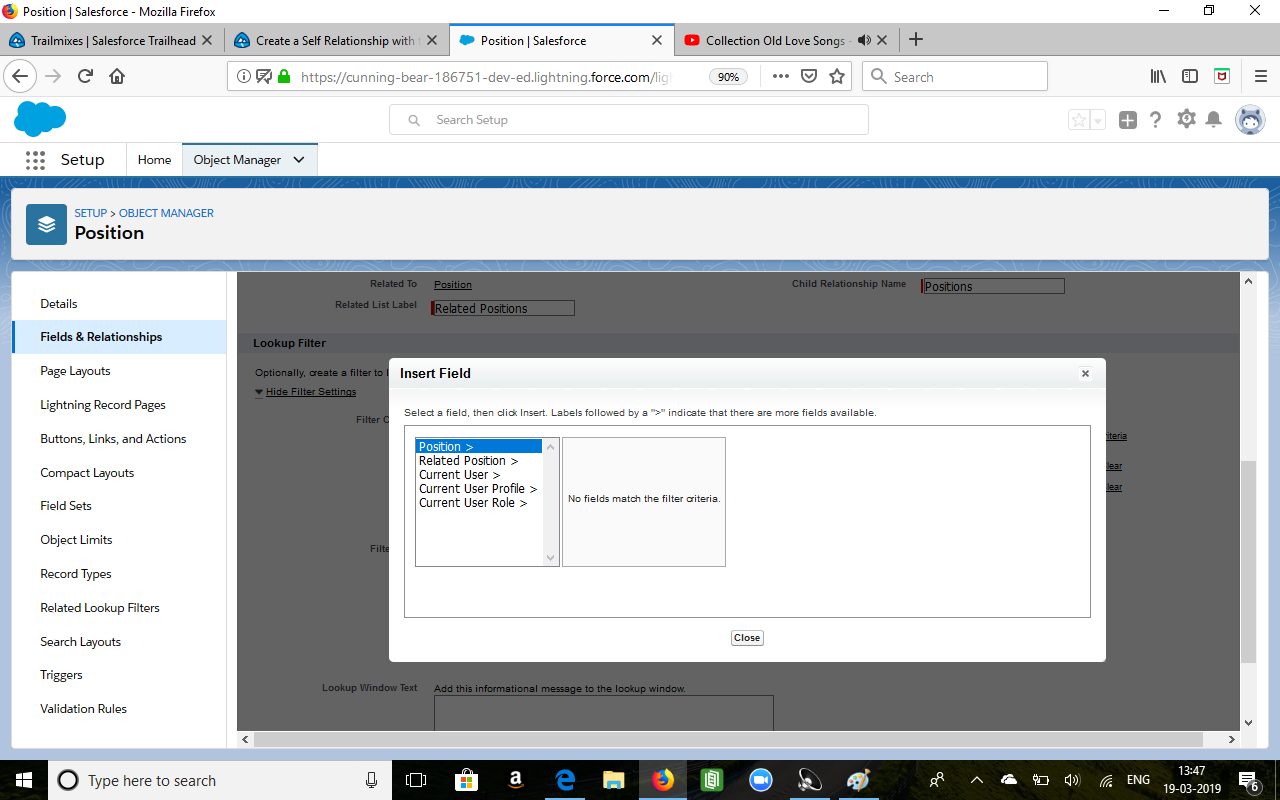Click the Close button in Insert Field

click(x=747, y=638)
